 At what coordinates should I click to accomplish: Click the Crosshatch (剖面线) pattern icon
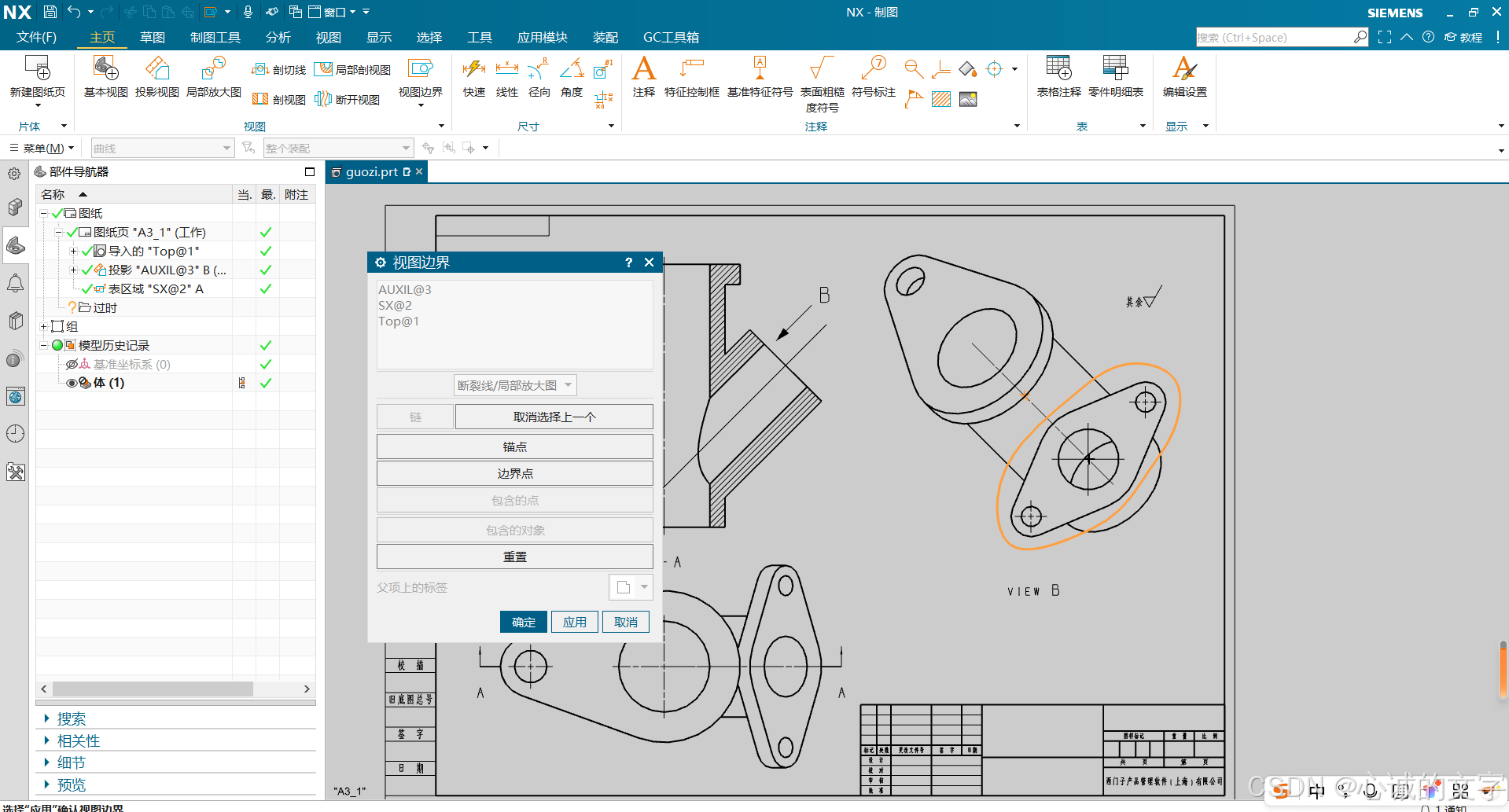(x=940, y=99)
